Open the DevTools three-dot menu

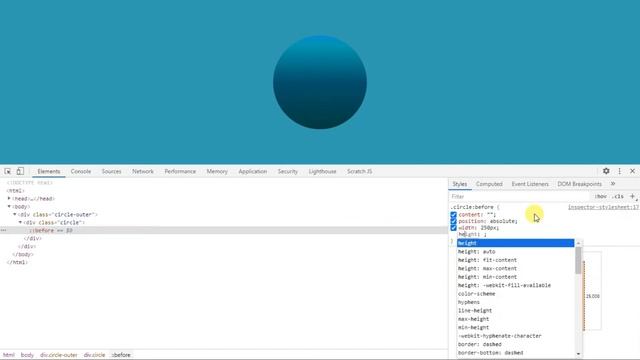pyautogui.click(x=620, y=171)
